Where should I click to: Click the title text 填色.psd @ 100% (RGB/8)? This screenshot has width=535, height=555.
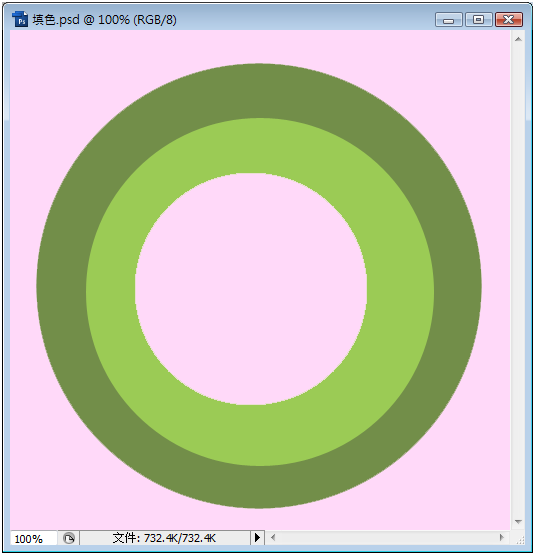pos(104,19)
